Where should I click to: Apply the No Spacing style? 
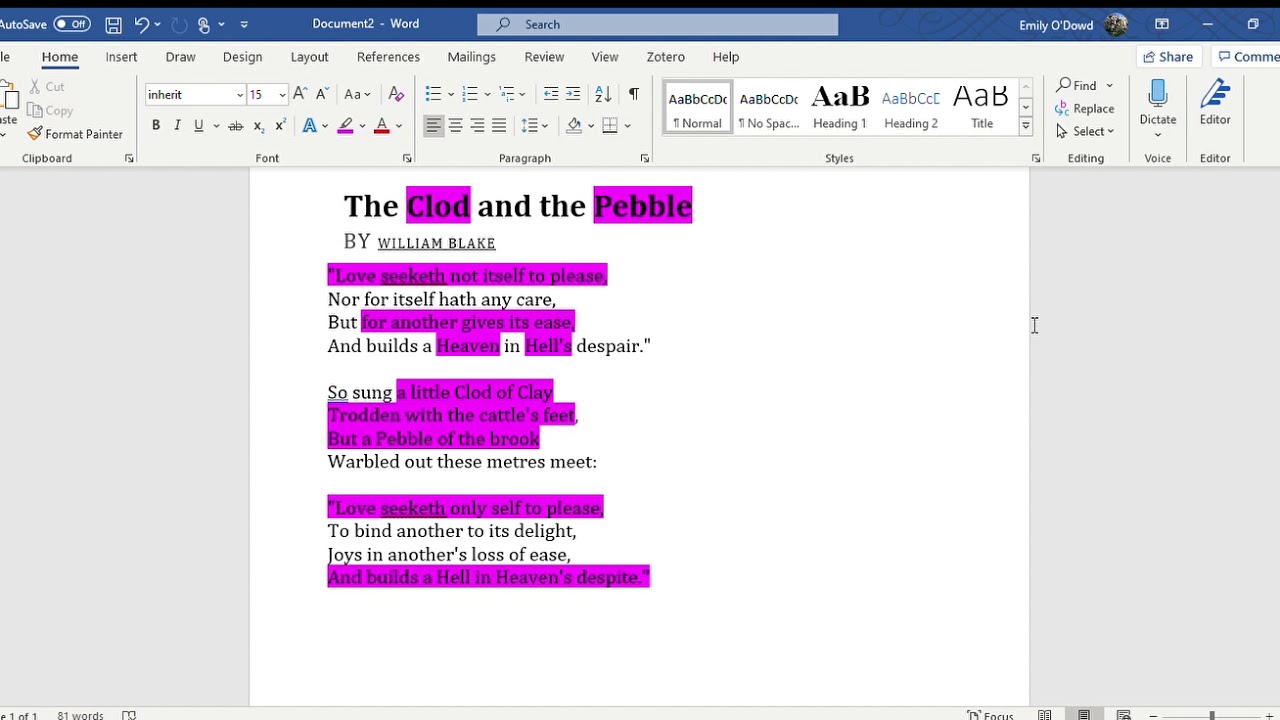click(x=768, y=107)
